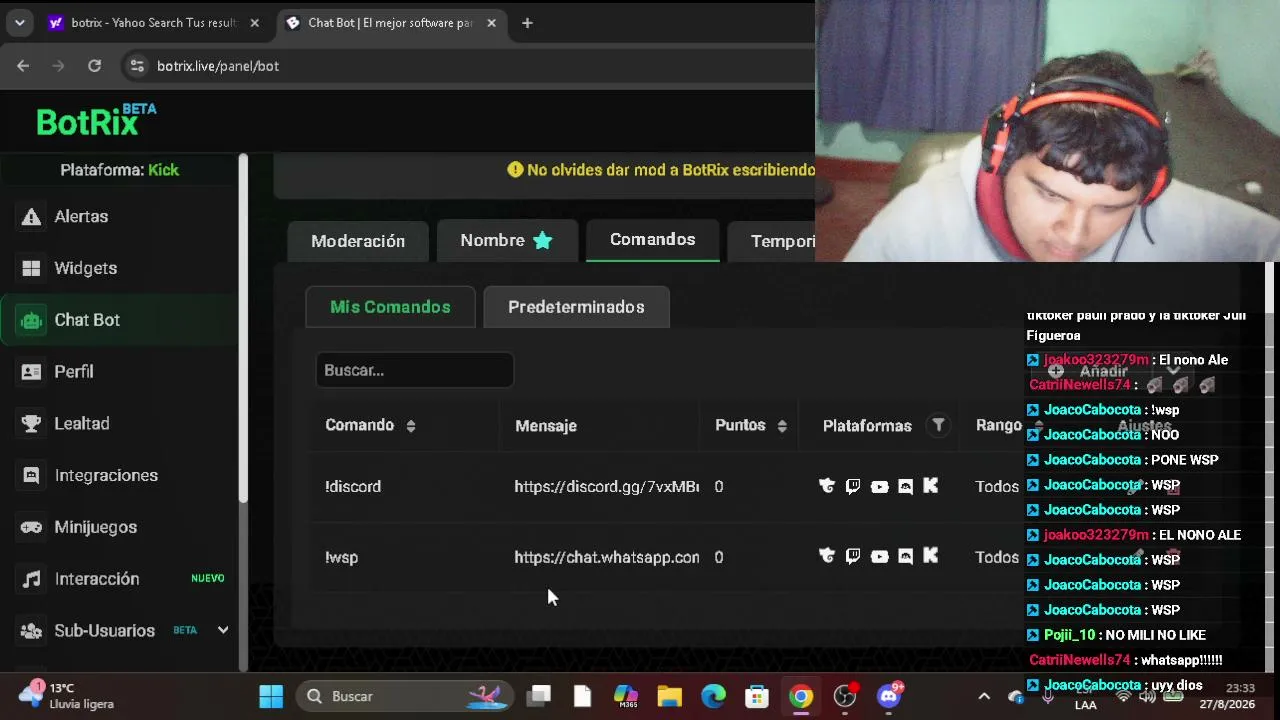This screenshot has width=1280, height=720.
Task: Reload the BotRix page
Action: [x=94, y=66]
